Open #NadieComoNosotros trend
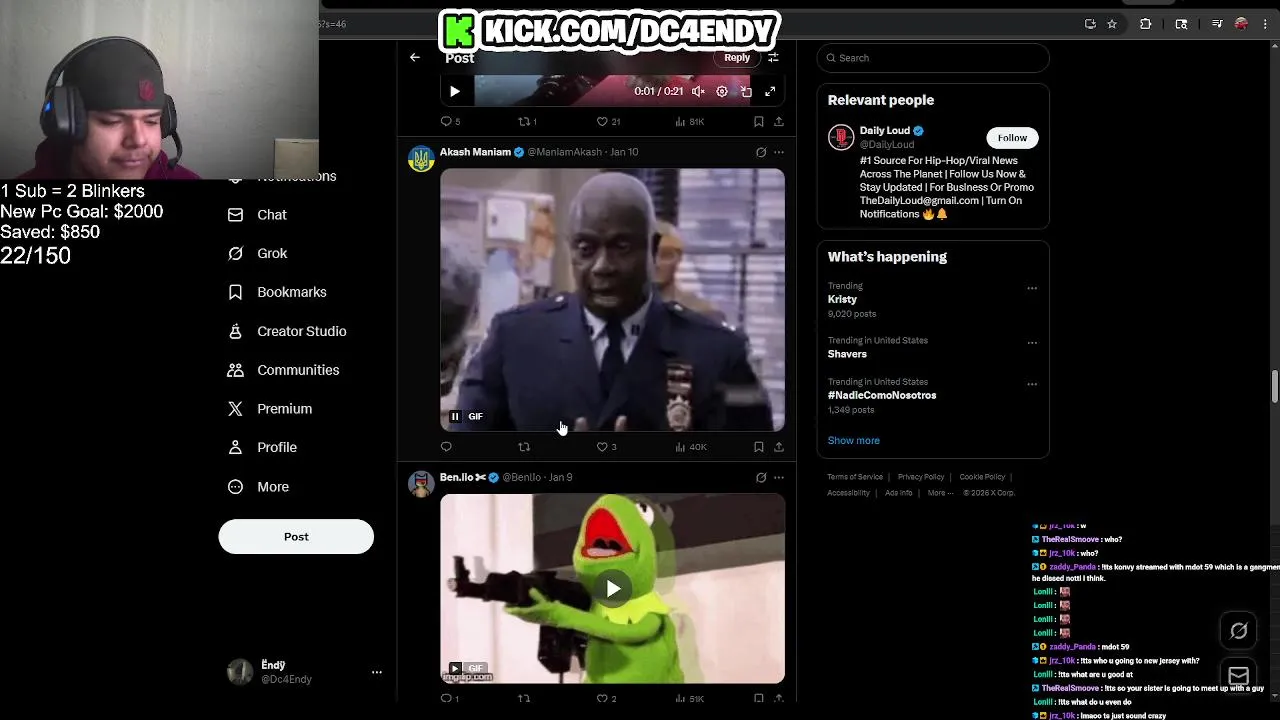1280x720 pixels. click(882, 395)
